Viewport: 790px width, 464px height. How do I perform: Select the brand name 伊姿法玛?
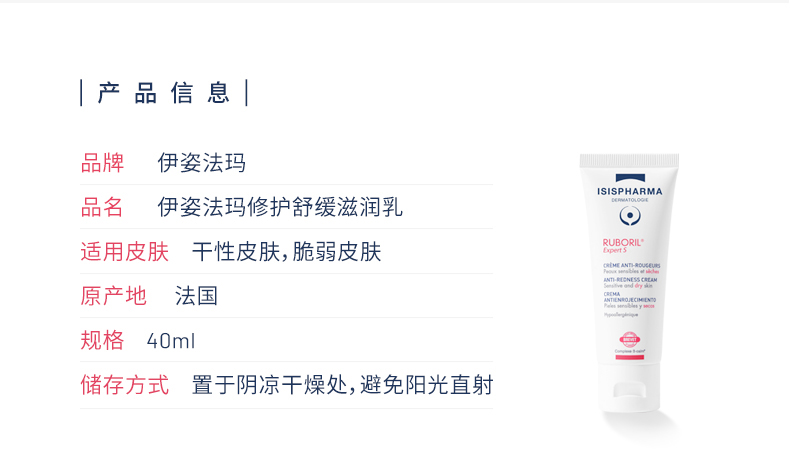pyautogui.click(x=202, y=163)
